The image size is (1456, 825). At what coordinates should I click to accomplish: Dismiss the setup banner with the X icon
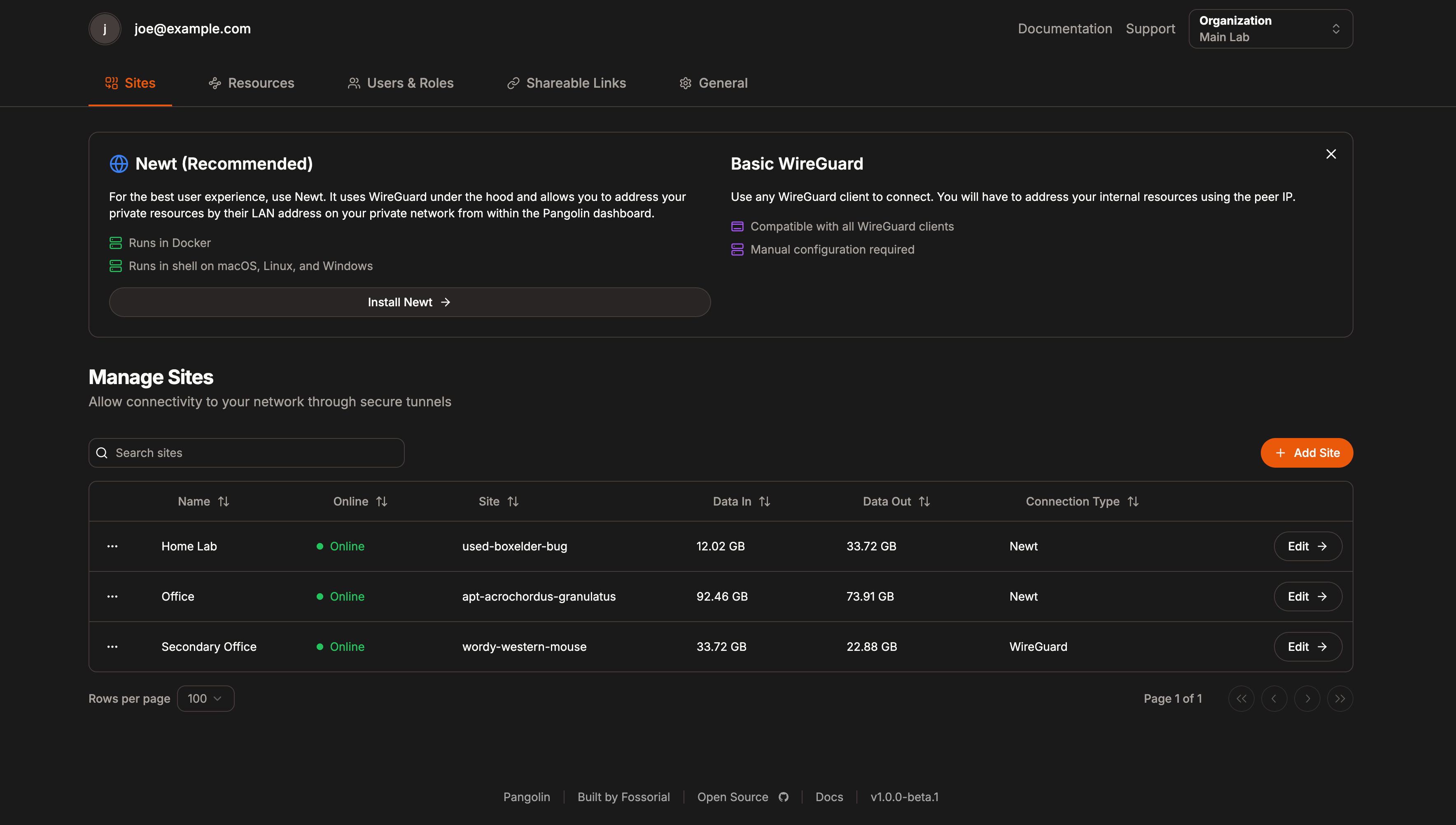1331,154
